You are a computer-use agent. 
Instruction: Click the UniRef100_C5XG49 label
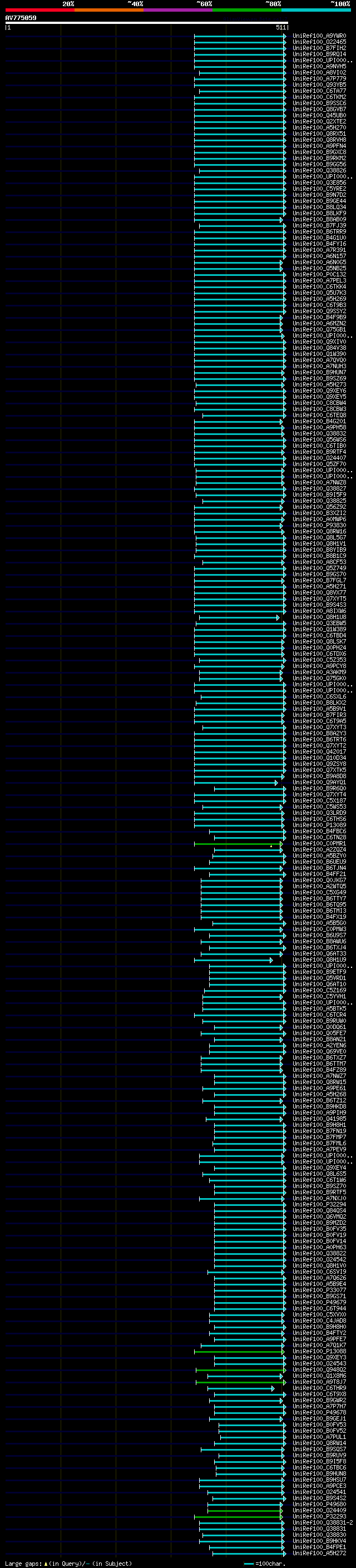pos(319,892)
